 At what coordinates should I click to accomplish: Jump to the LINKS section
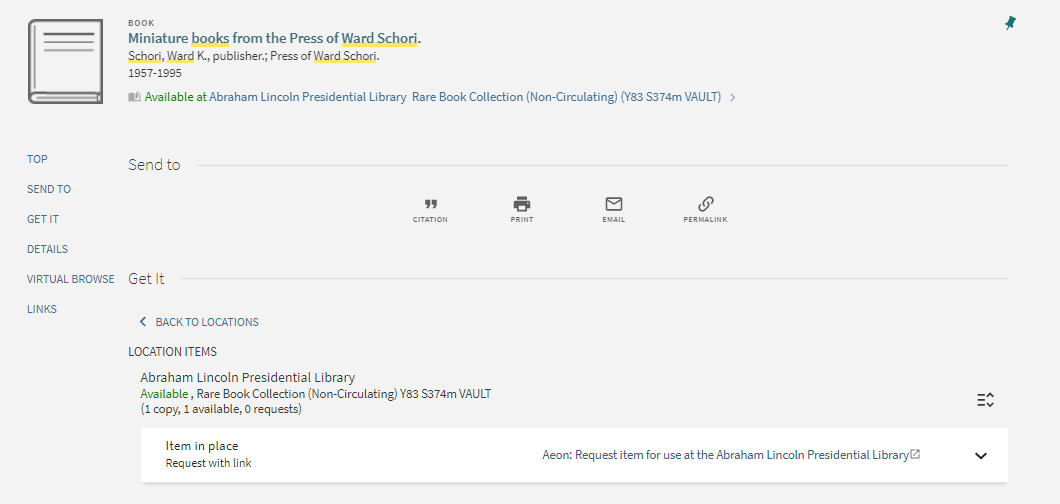[x=42, y=309]
